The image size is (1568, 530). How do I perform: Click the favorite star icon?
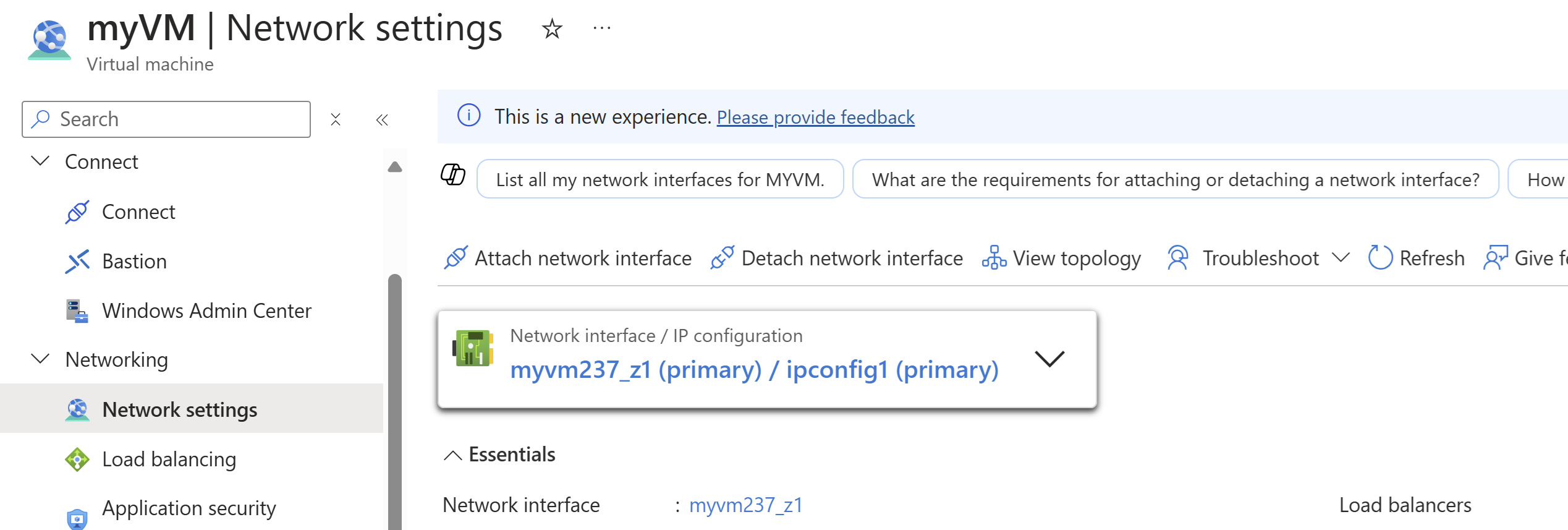551,28
